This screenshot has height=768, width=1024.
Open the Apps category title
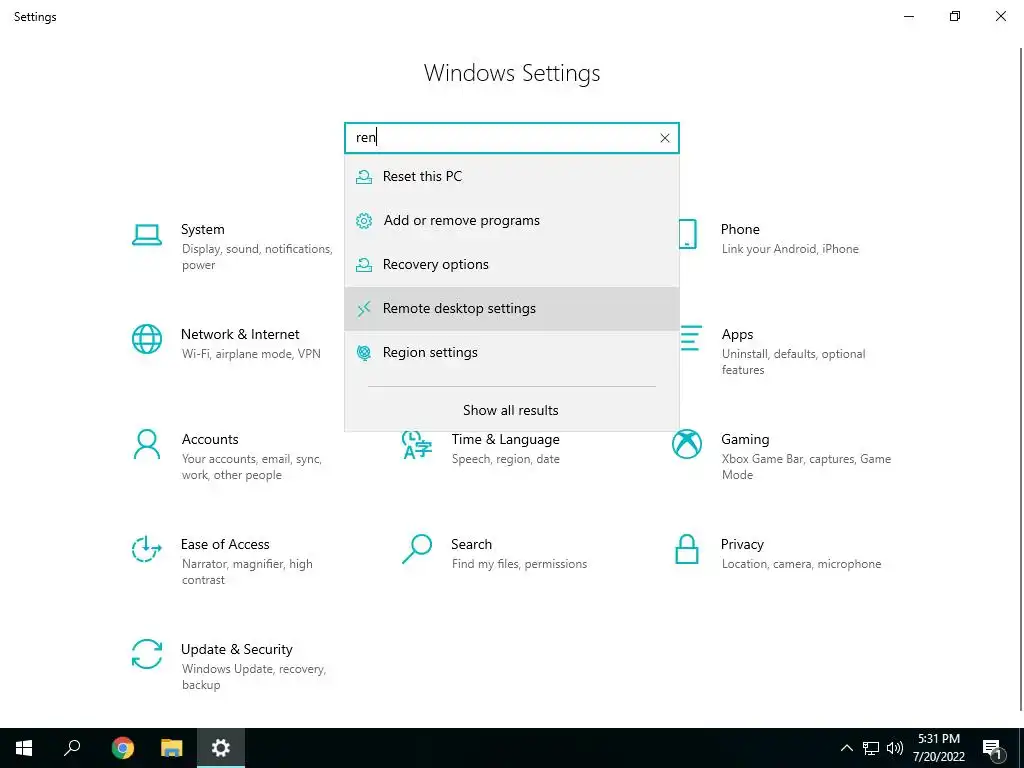[x=737, y=334]
